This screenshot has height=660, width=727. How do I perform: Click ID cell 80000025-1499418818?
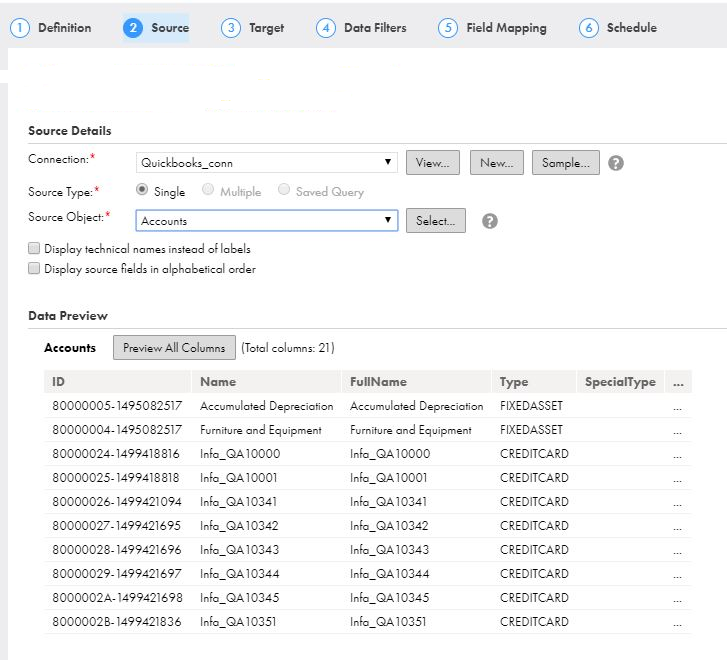click(x=115, y=478)
